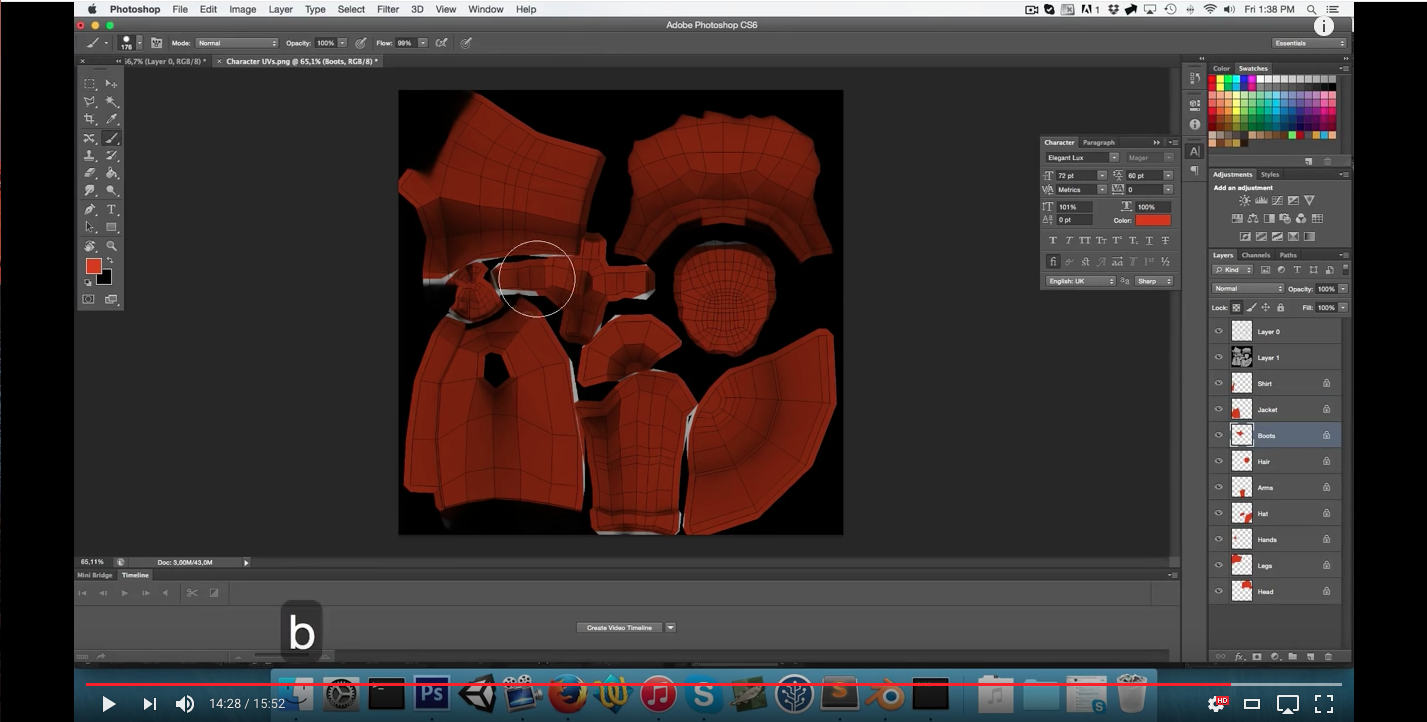Click the leading 60 pt field
The height and width of the screenshot is (722, 1427).
(1143, 175)
